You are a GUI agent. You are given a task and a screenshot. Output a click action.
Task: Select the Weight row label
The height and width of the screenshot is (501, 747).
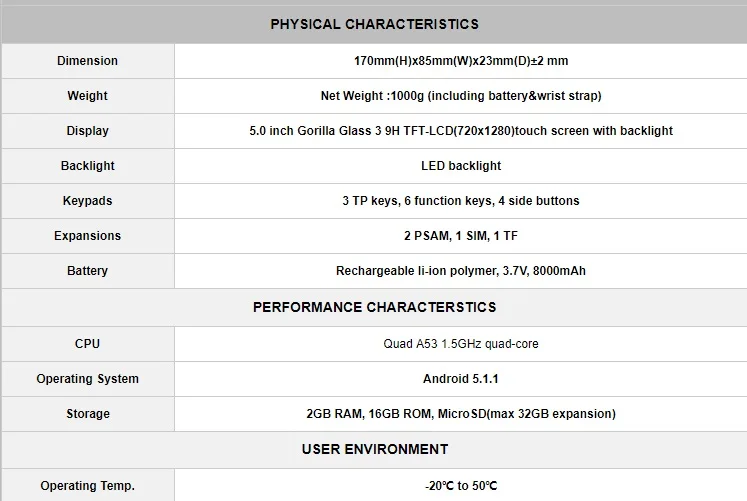[87, 96]
